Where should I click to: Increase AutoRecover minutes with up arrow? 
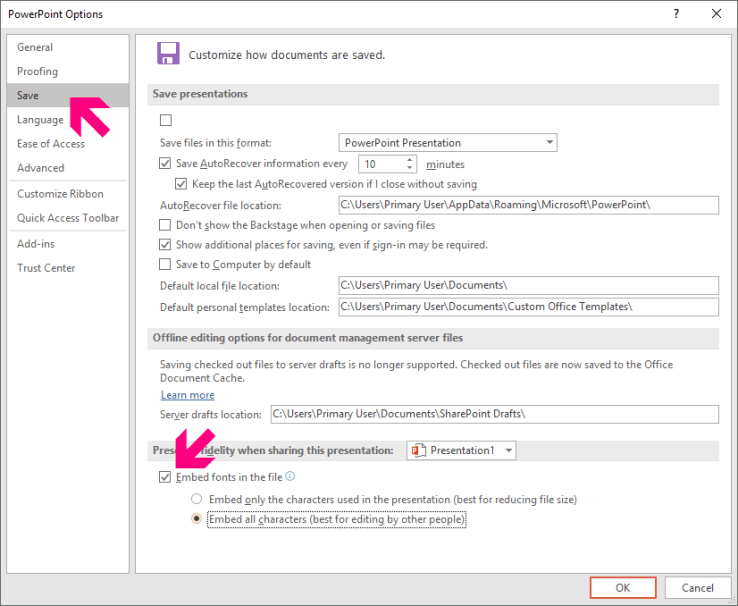click(x=409, y=159)
